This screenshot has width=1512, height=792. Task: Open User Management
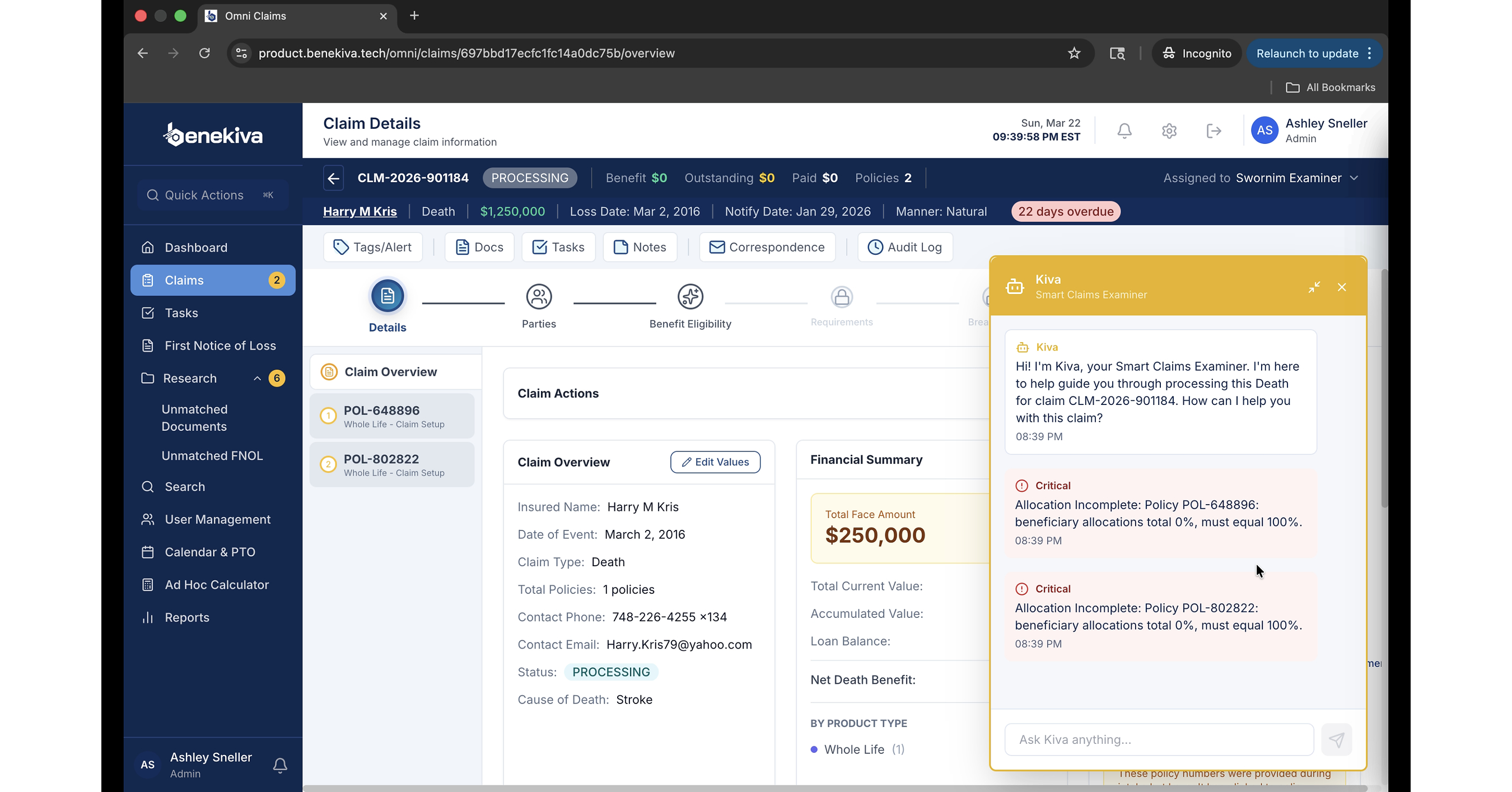212,520
